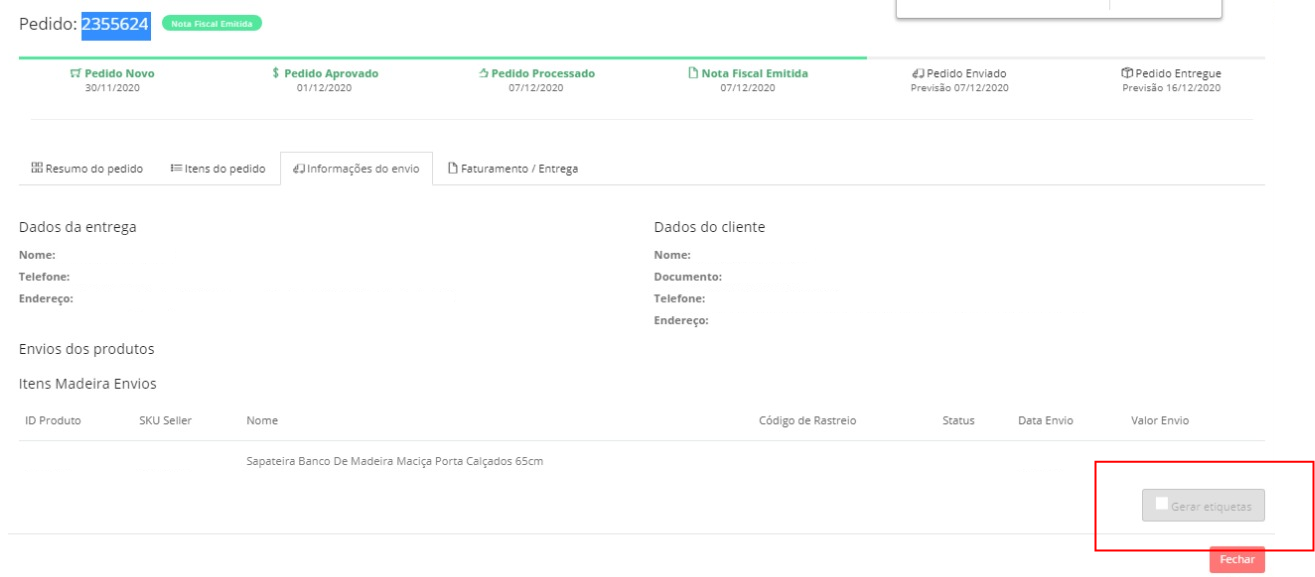
Task: Click the Documento label under Dados do cliente
Action: 688,277
